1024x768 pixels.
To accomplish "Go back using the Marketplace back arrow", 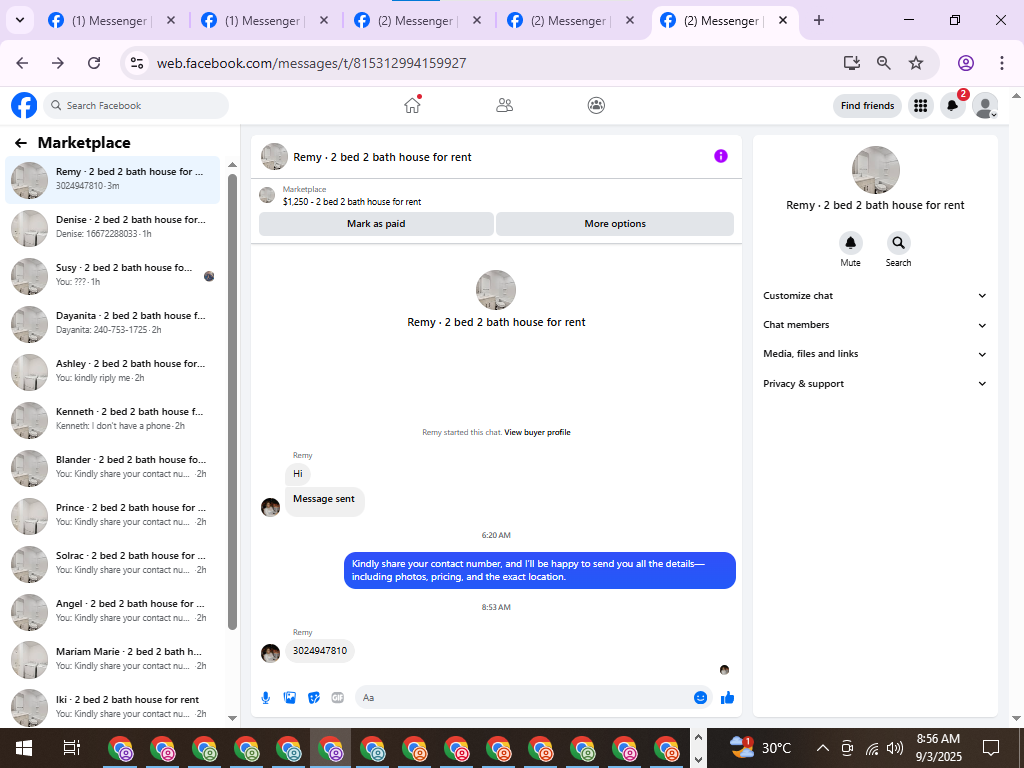I will click(x=21, y=143).
